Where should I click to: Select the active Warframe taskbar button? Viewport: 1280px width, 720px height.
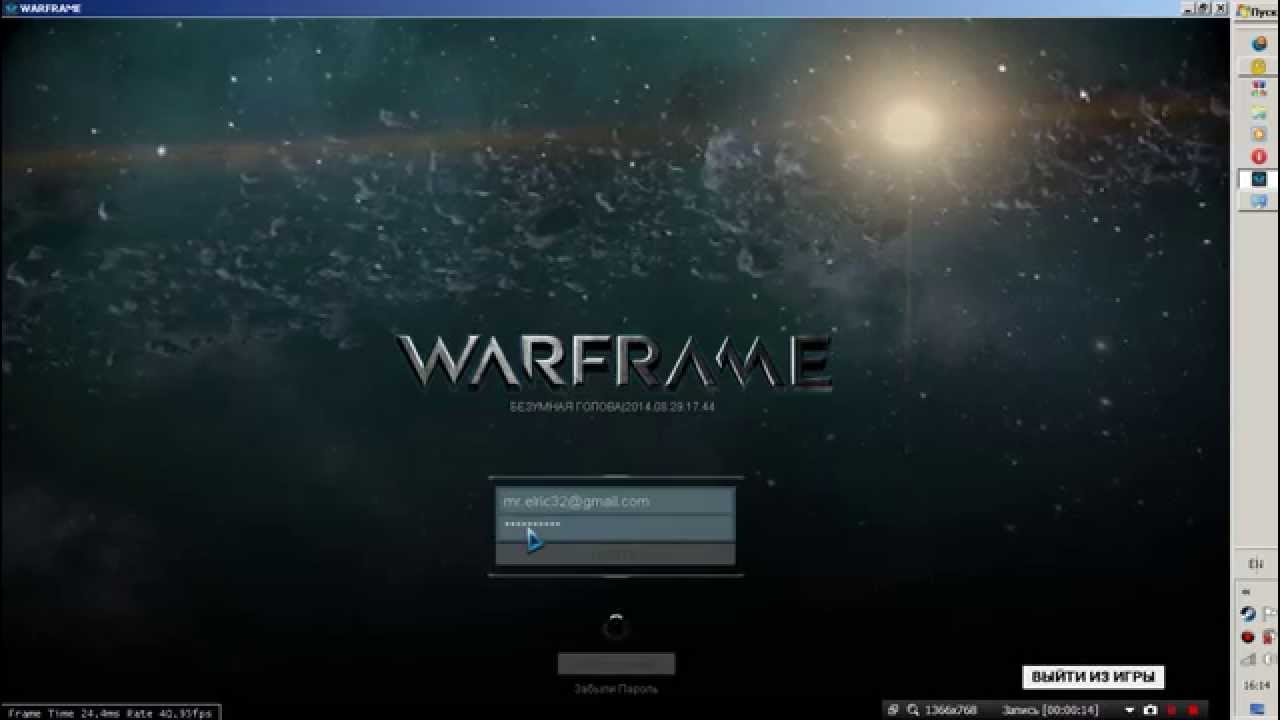(x=1259, y=180)
